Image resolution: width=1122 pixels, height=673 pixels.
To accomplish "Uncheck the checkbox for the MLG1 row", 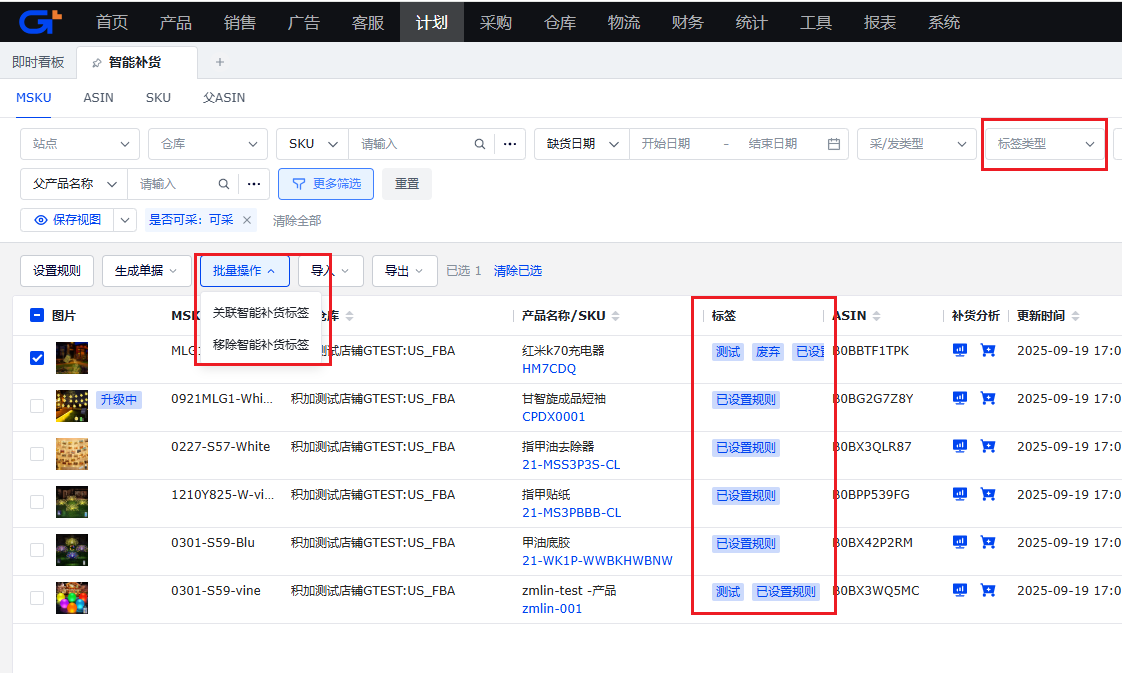I will (37, 358).
